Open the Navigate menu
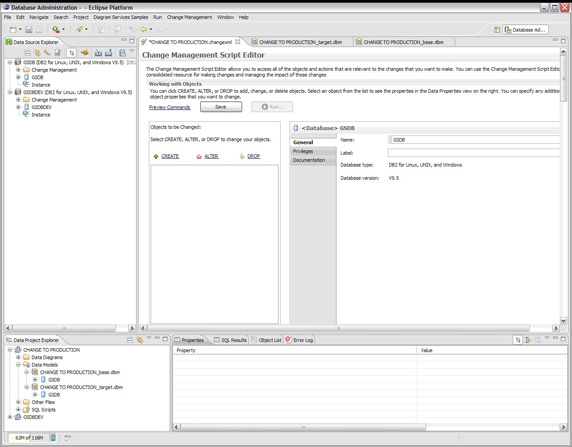 (x=39, y=17)
